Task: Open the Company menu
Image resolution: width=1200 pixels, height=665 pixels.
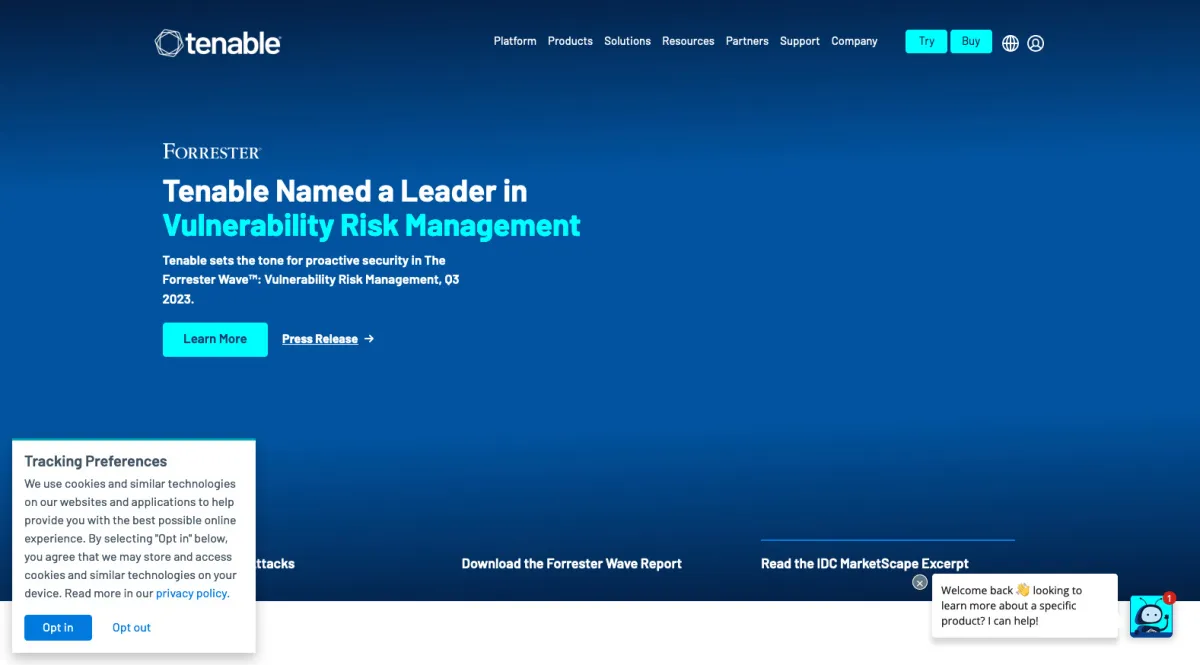Action: click(854, 41)
